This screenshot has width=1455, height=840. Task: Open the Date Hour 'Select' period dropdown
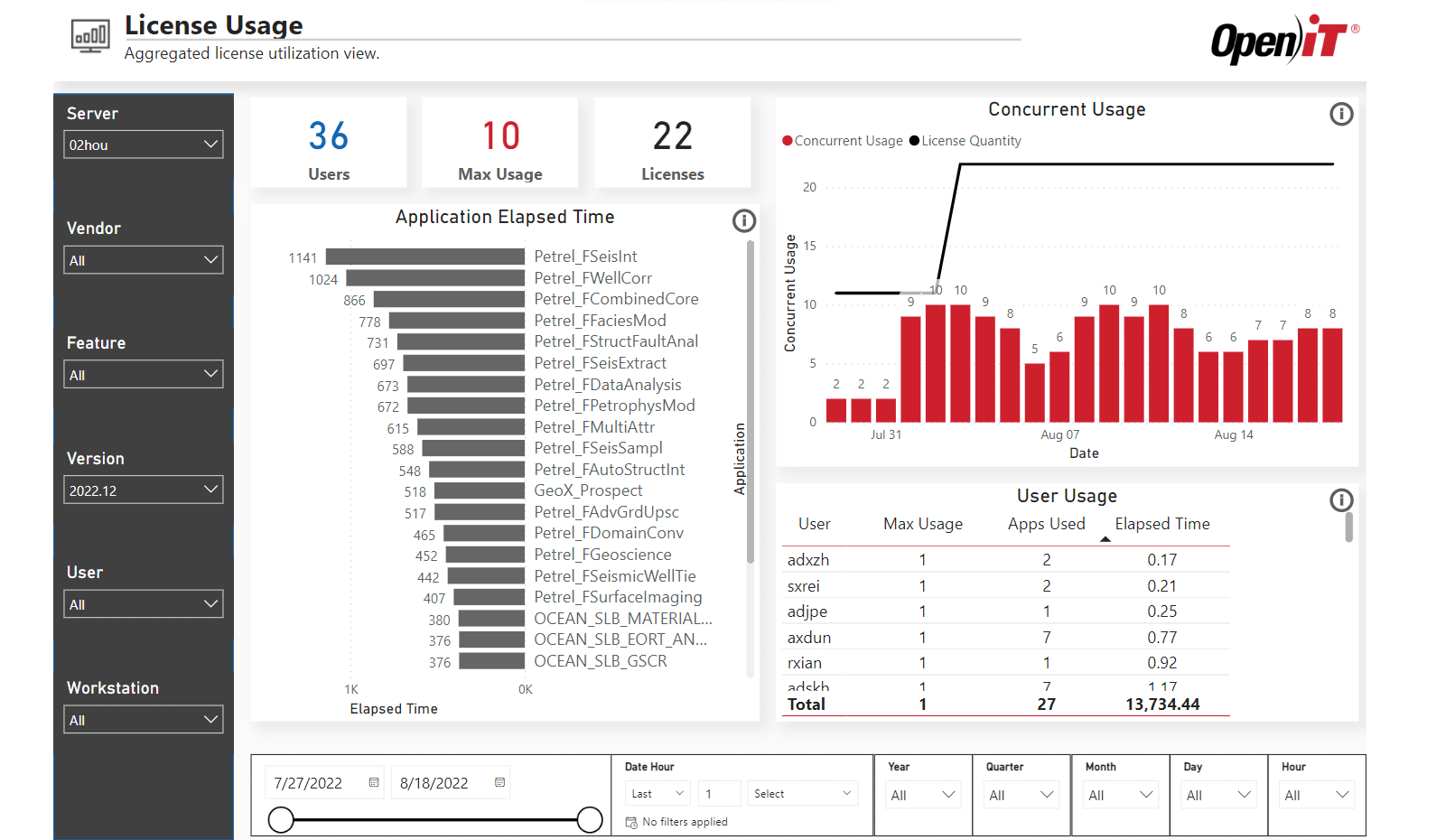pyautogui.click(x=803, y=793)
